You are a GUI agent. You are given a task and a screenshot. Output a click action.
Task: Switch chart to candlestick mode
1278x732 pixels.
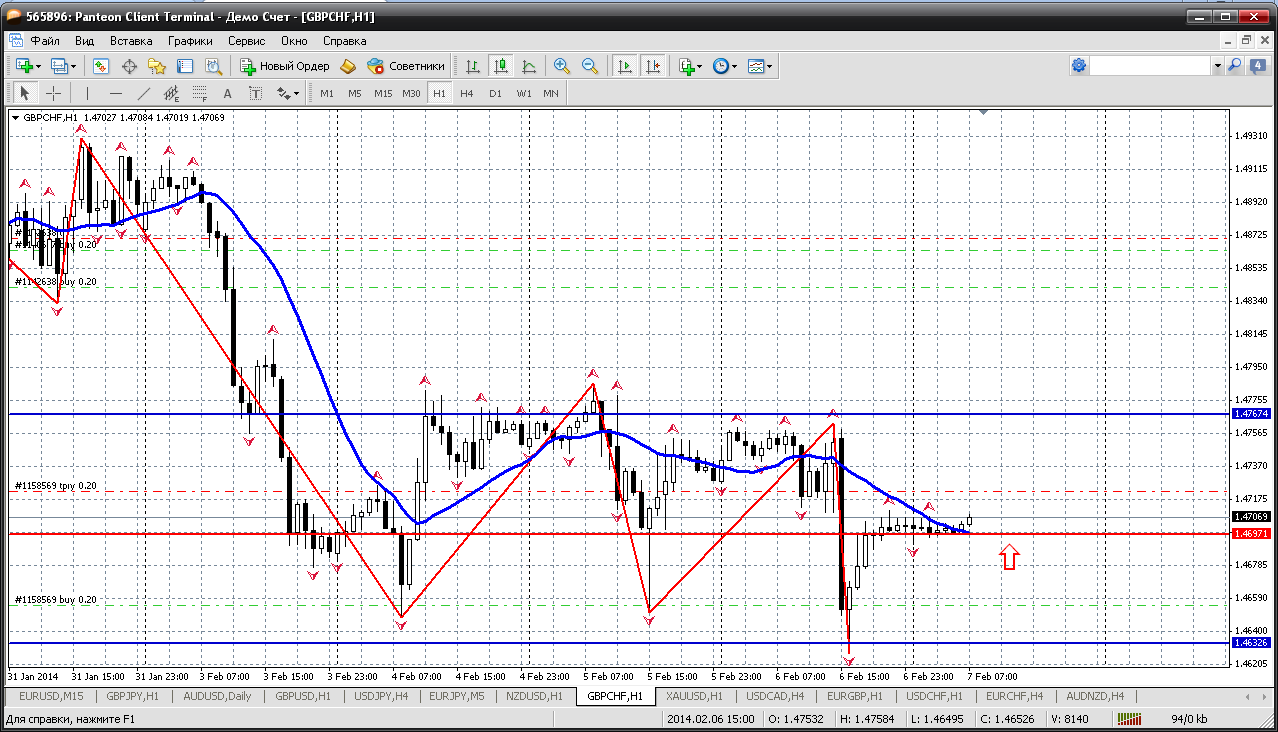point(501,66)
